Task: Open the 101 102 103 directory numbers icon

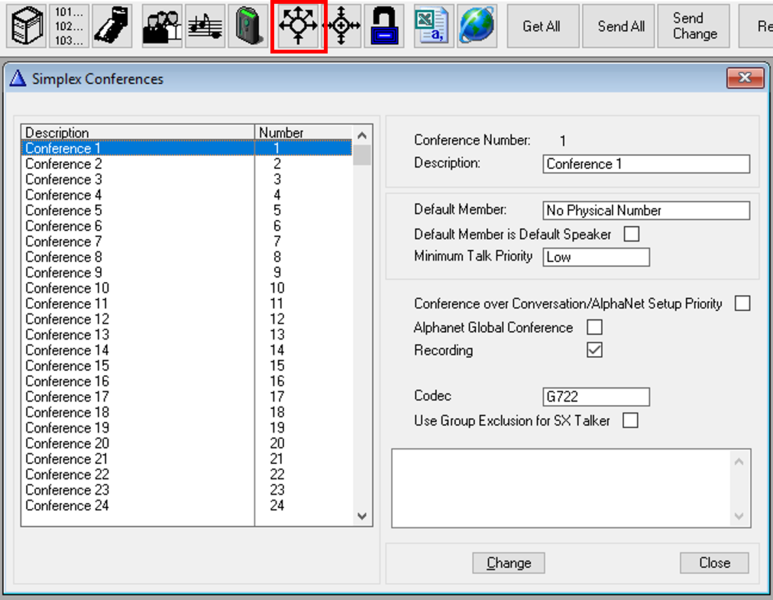Action: (x=70, y=26)
